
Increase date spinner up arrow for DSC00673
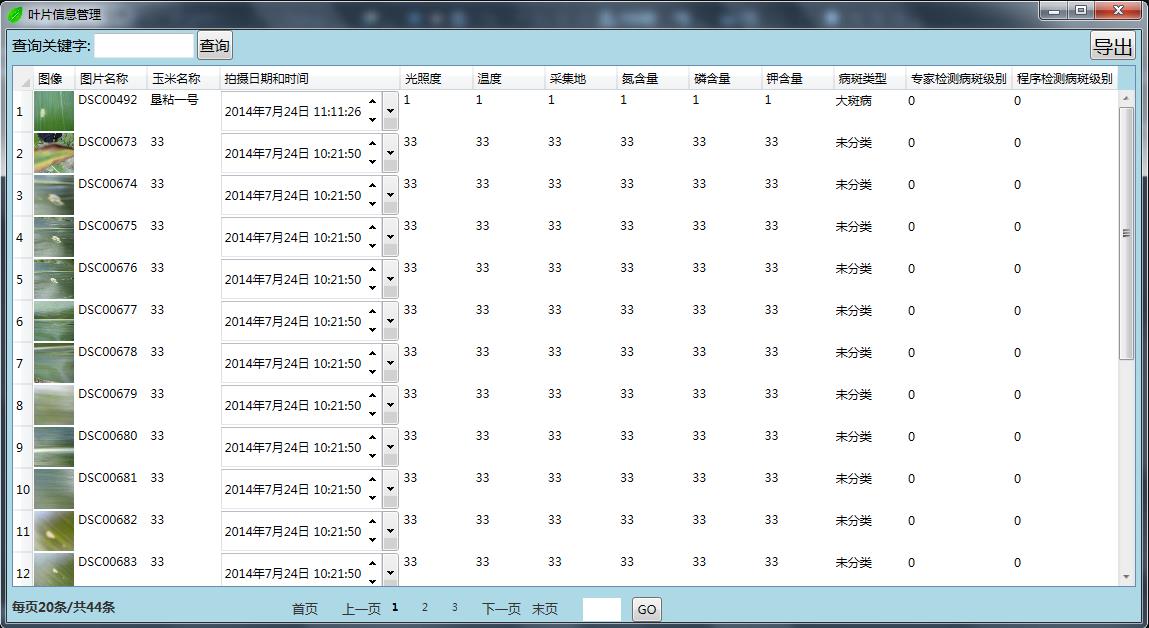[x=373, y=144]
